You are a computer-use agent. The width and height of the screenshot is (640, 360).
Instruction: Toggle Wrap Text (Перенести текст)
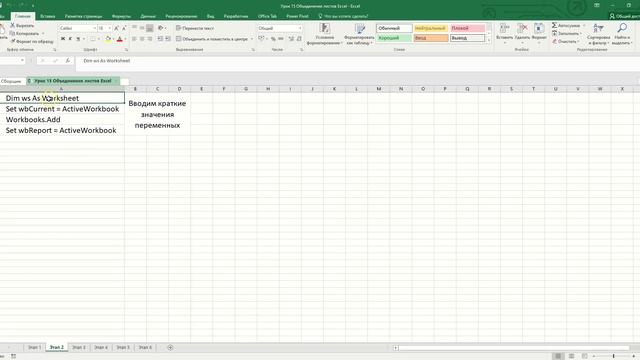(x=195, y=28)
